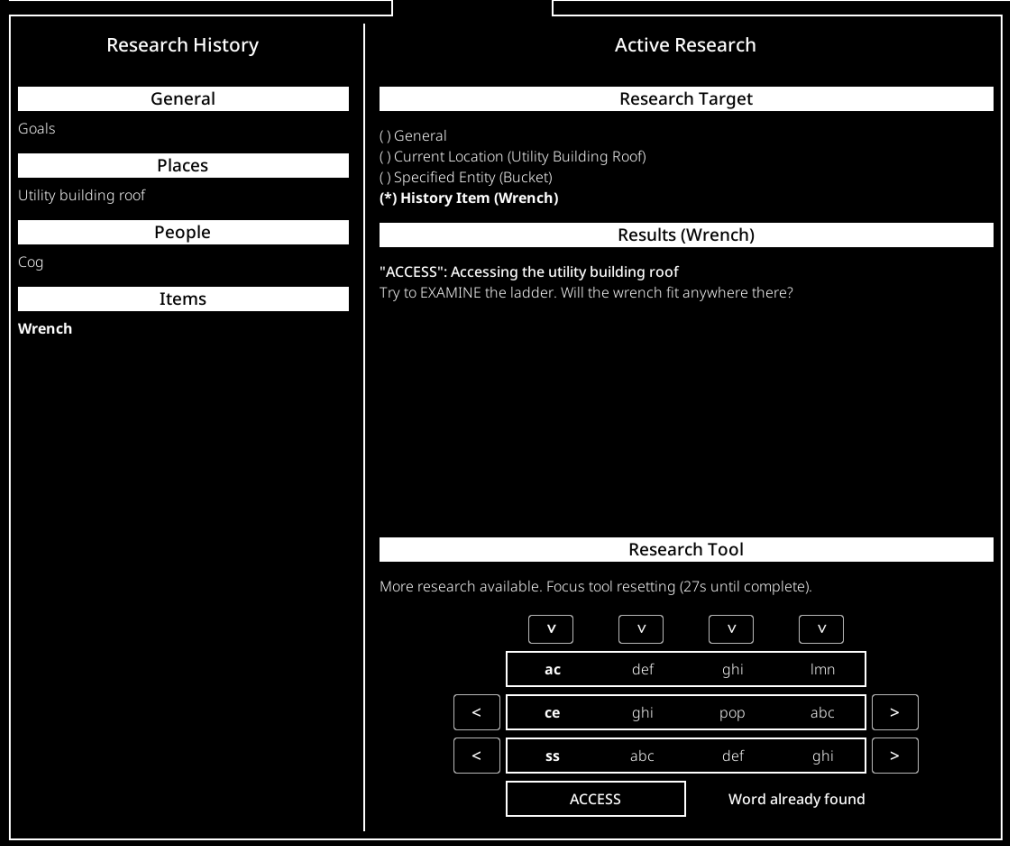Screen dimensions: 1010x846
Task: Choose History Item (Wrench) research target
Action: (x=469, y=198)
